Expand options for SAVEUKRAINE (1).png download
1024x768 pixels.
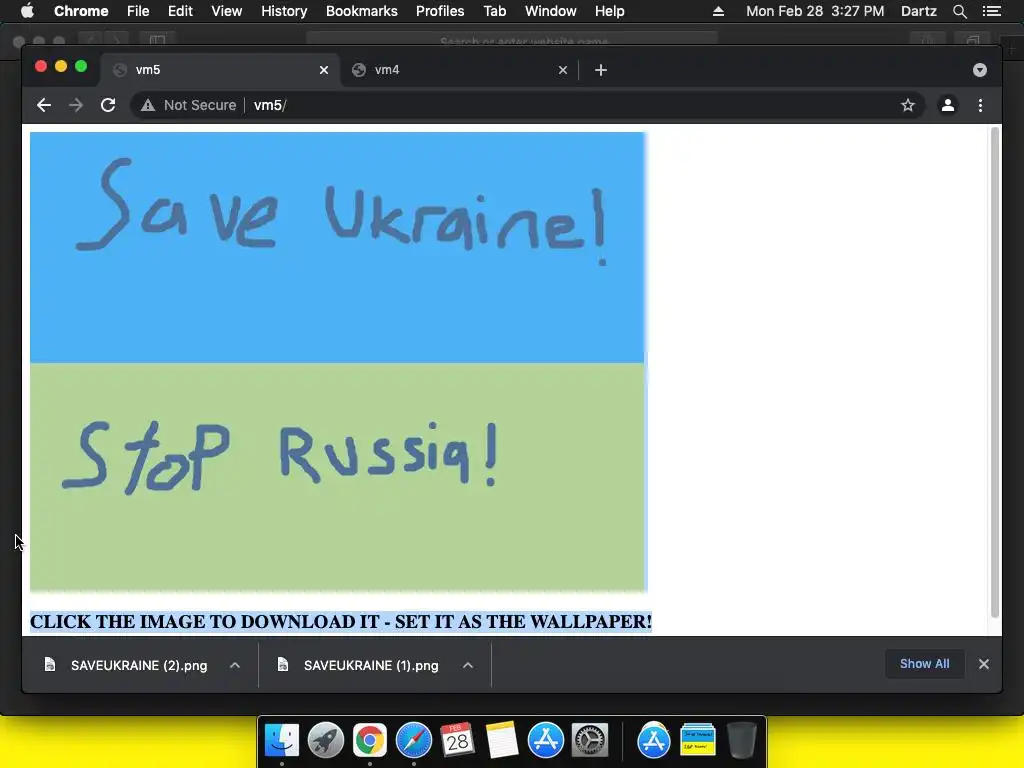[468, 665]
